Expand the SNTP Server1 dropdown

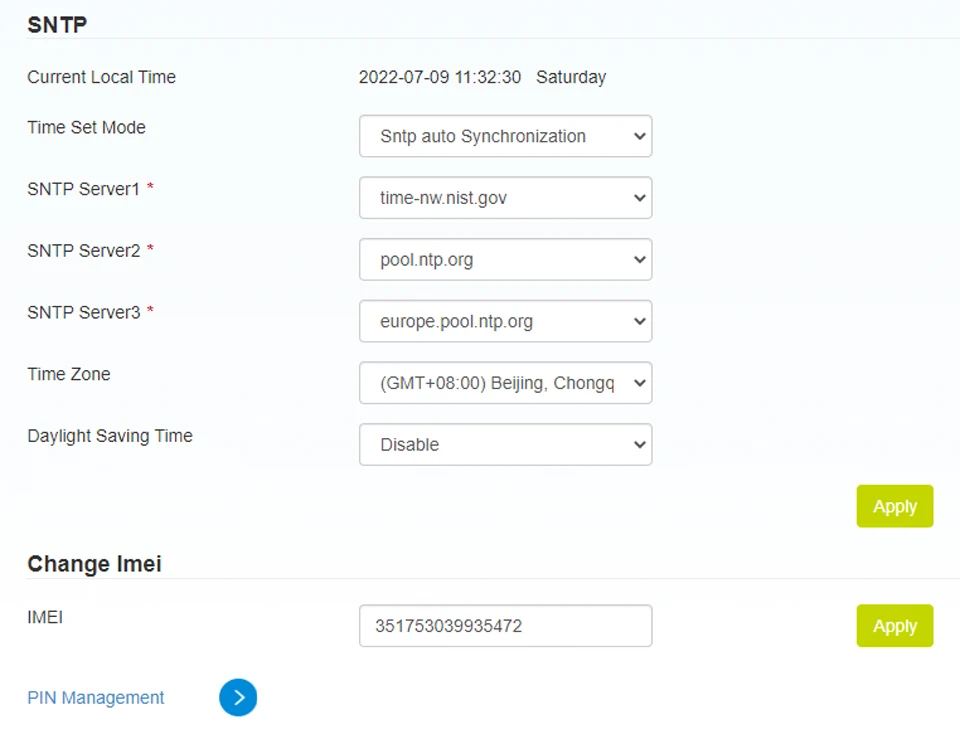pos(506,198)
